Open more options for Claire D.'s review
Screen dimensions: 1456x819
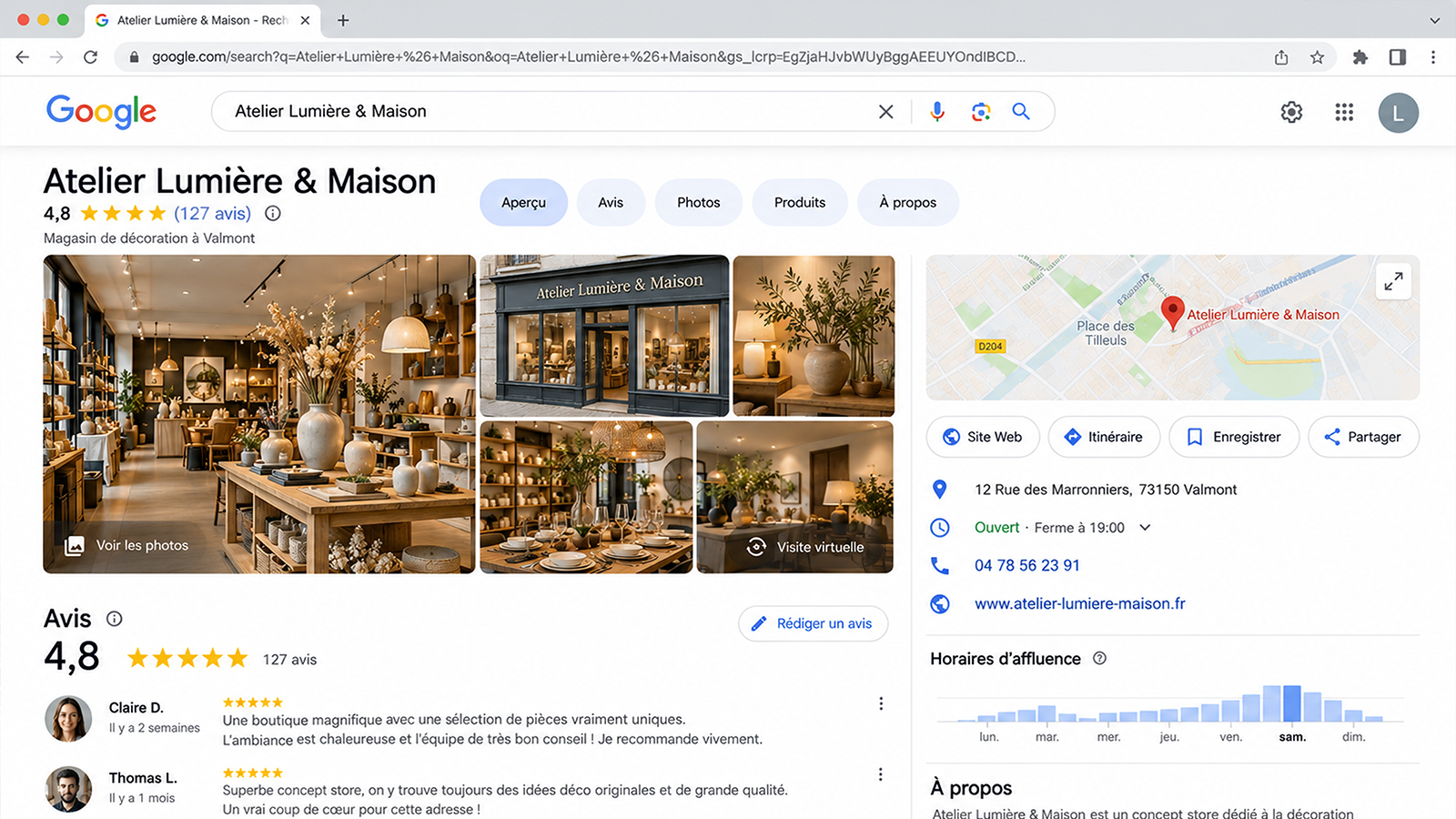[x=880, y=703]
